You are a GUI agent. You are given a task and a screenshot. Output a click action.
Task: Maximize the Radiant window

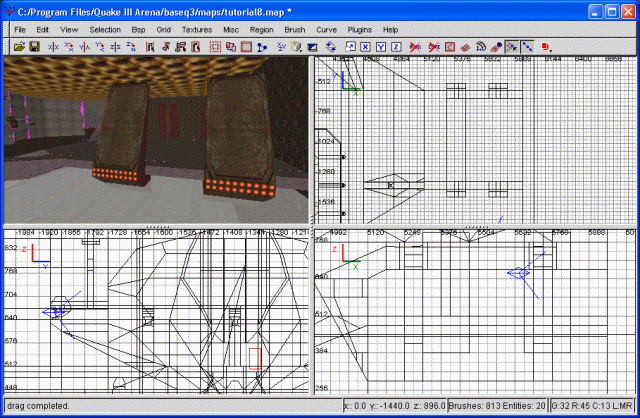pos(612,12)
